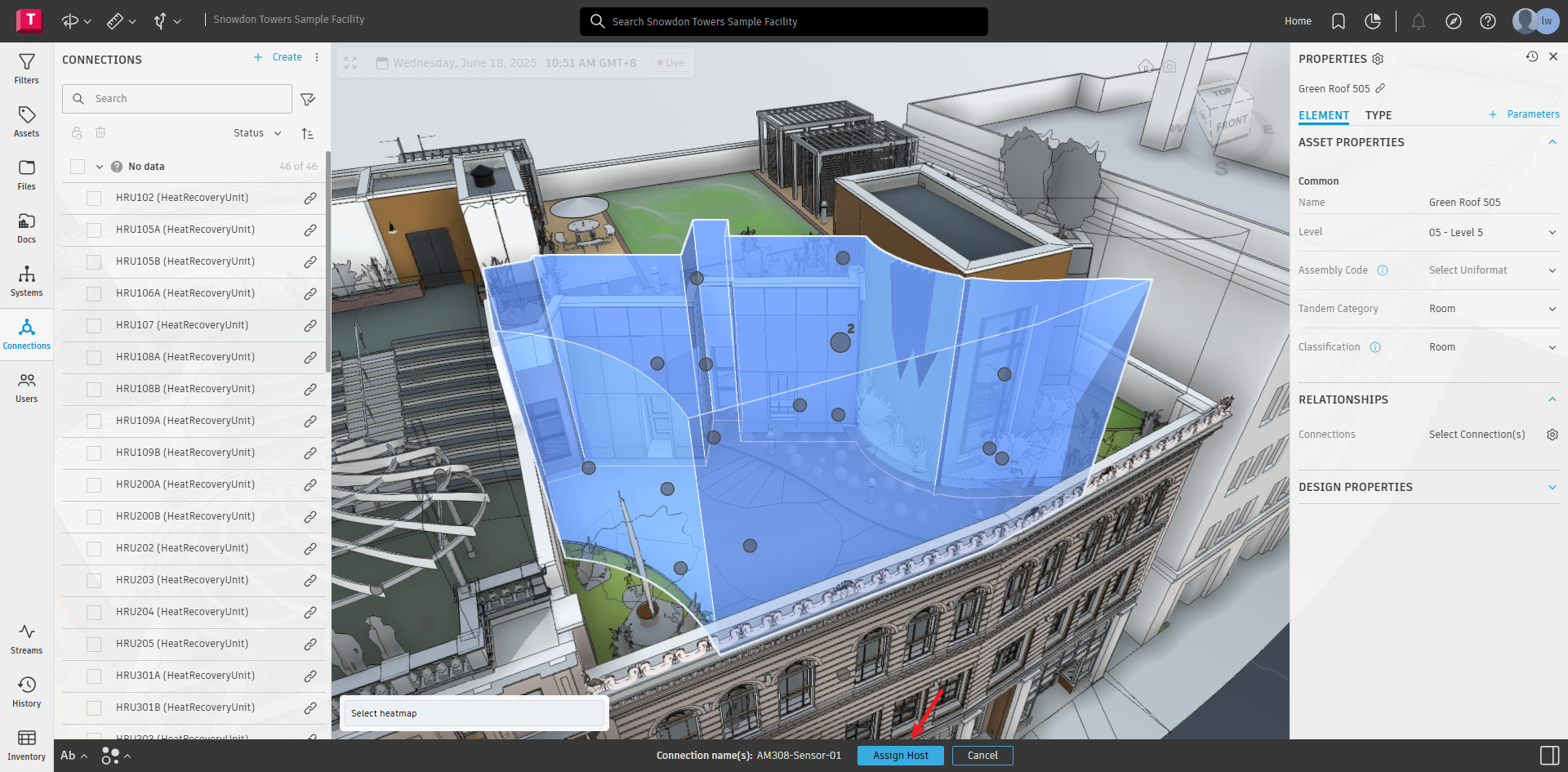The width and height of the screenshot is (1568, 772).
Task: Open the Tandem Category dropdown
Action: (x=1493, y=309)
